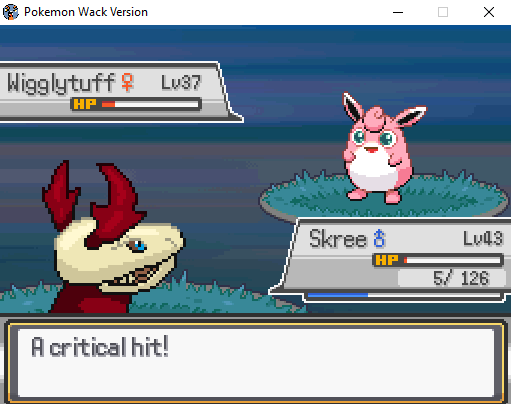Click the Pokemon Wack Version app icon
The width and height of the screenshot is (511, 404).
coord(10,12)
